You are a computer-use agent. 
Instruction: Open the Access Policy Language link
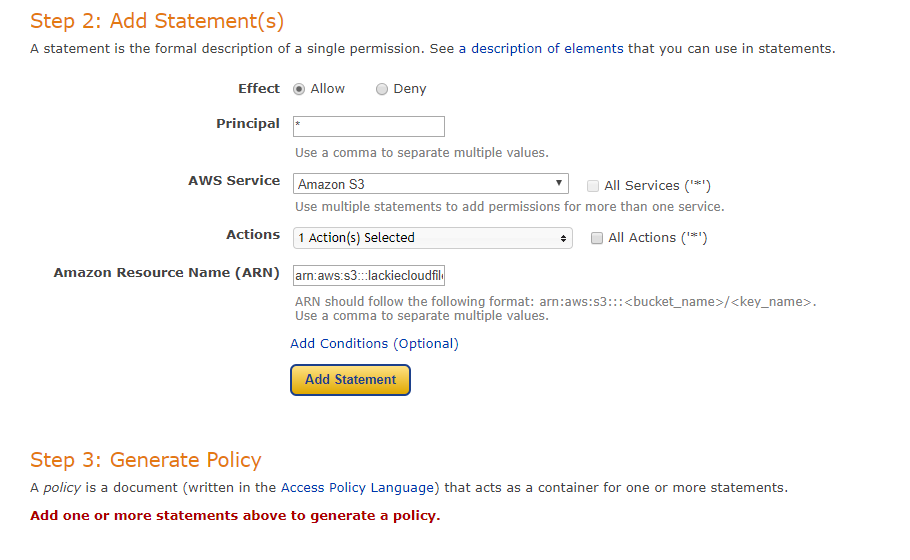358,488
